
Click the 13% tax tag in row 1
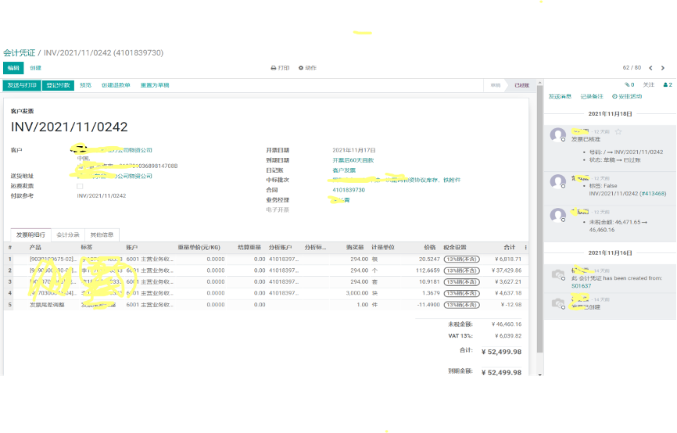(x=462, y=259)
